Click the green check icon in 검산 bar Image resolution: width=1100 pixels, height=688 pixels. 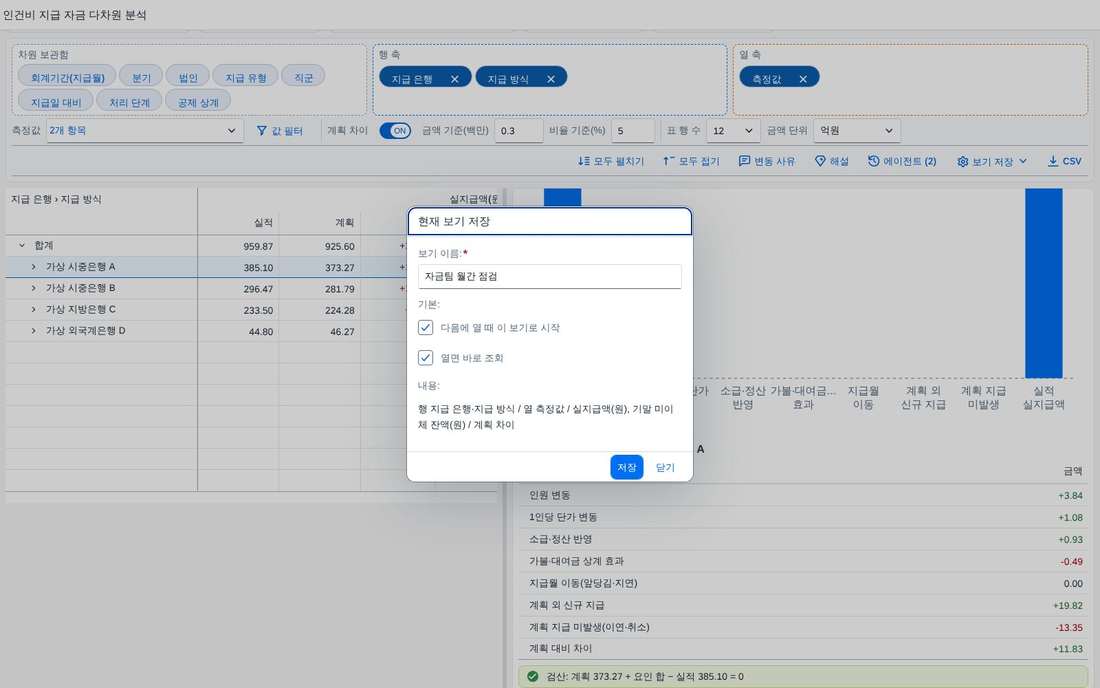click(532, 676)
